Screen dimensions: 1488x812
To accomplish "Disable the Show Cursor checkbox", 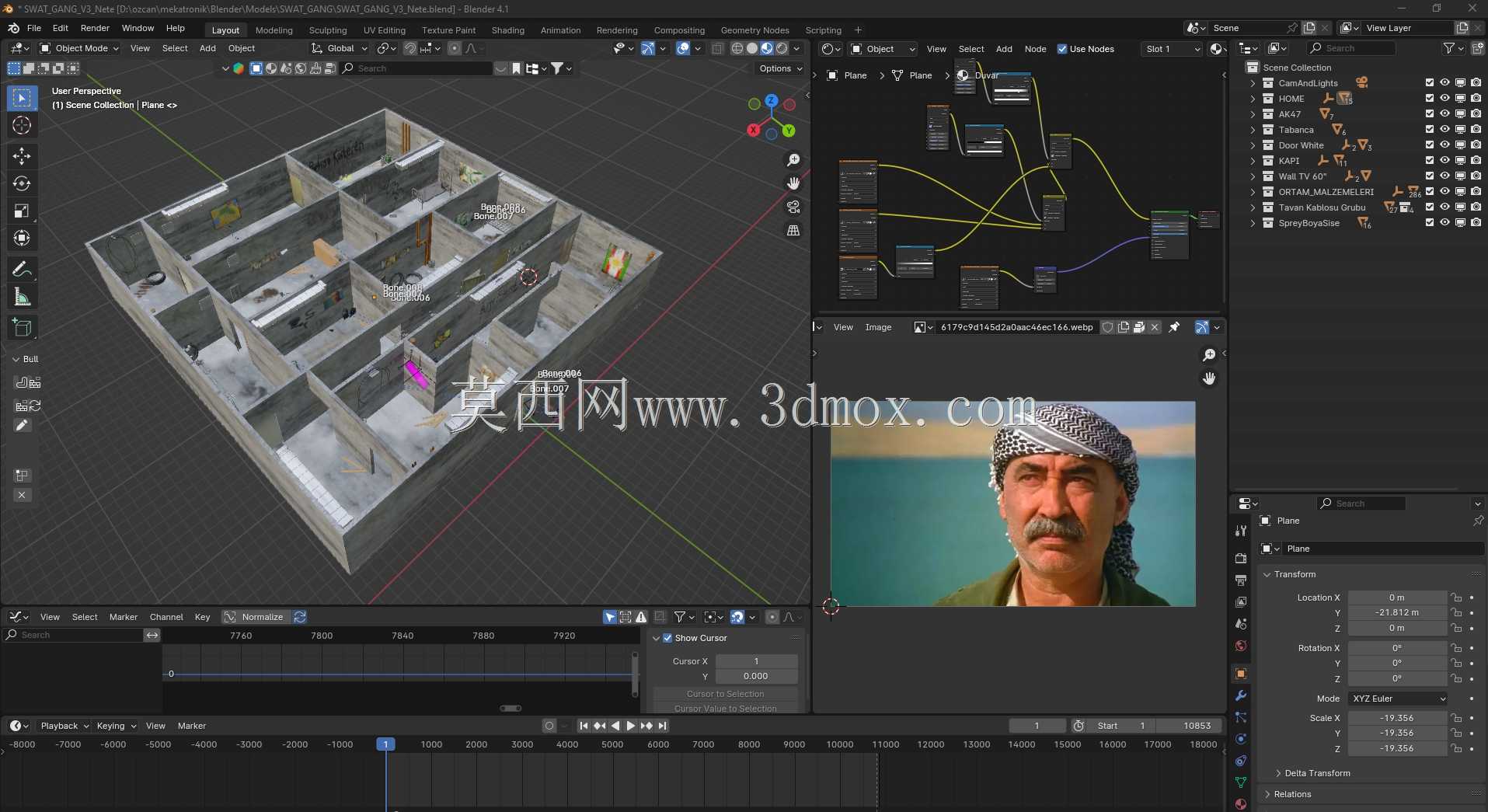I will point(667,638).
